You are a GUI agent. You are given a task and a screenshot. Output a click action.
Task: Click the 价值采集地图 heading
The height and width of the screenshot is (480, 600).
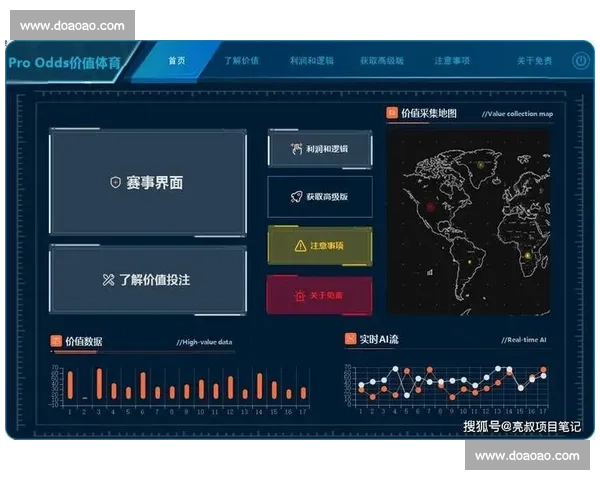(429, 113)
